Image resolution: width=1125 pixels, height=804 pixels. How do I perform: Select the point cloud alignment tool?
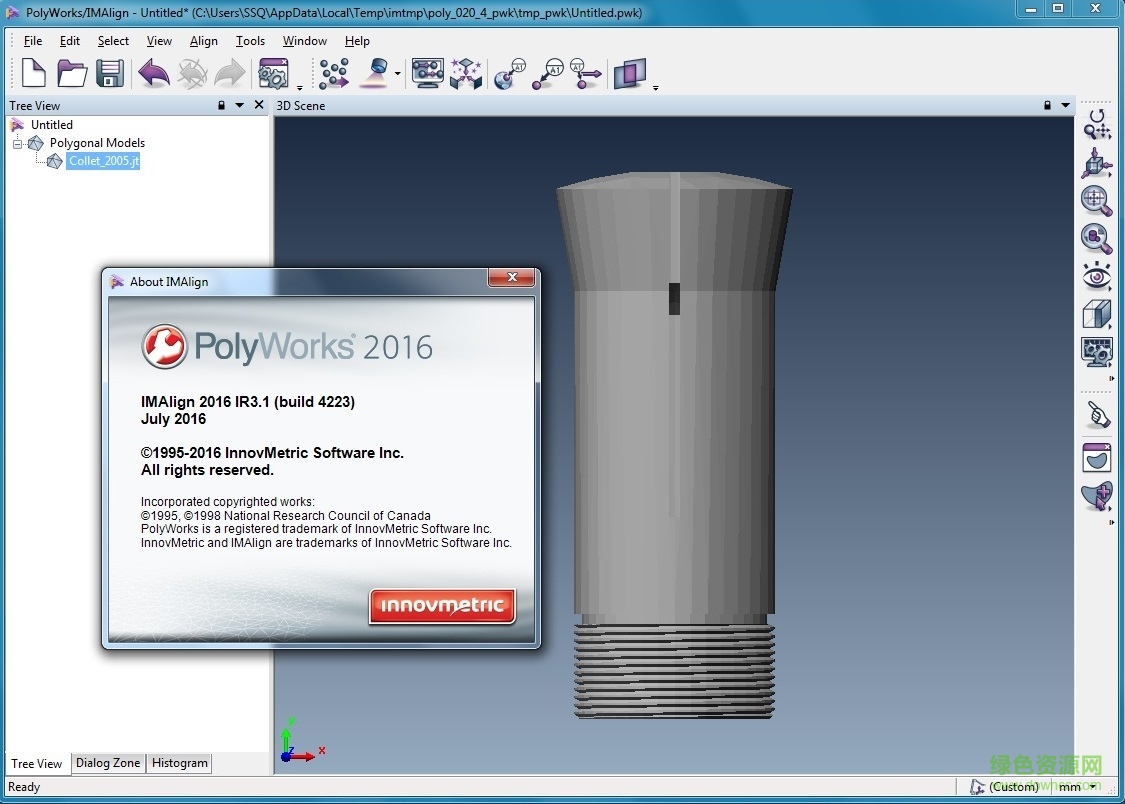(x=333, y=73)
